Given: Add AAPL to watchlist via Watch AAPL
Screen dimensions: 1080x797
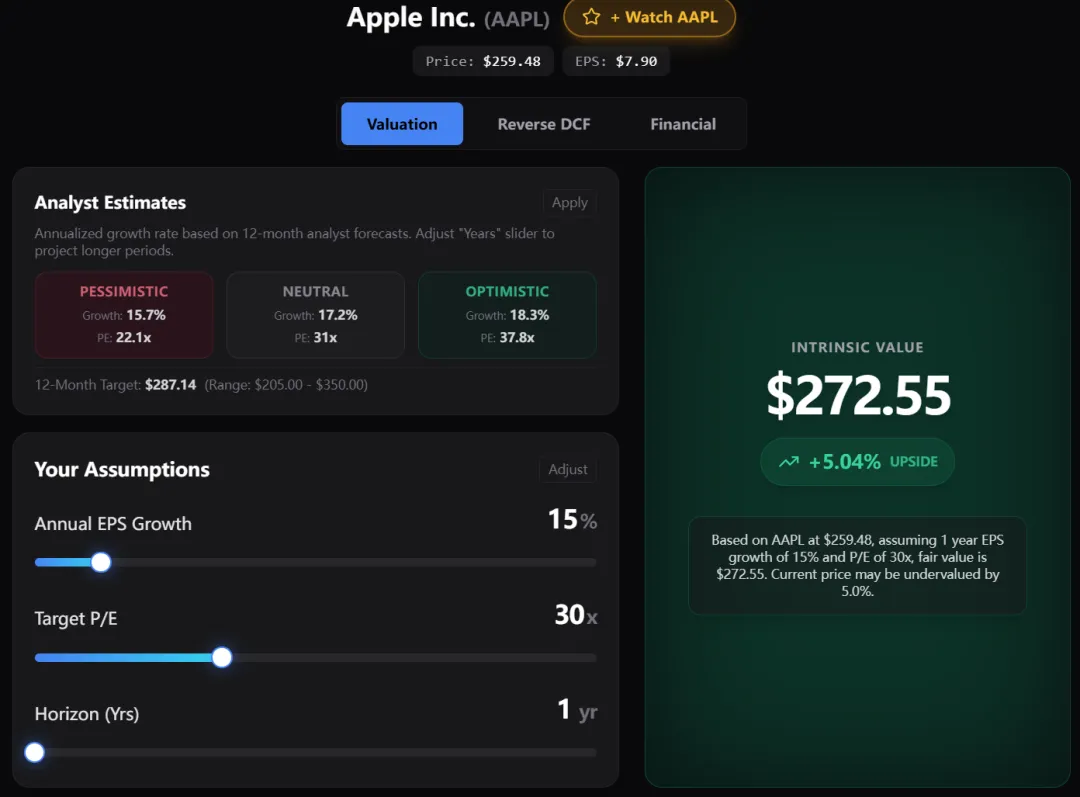Looking at the screenshot, I should pos(650,17).
